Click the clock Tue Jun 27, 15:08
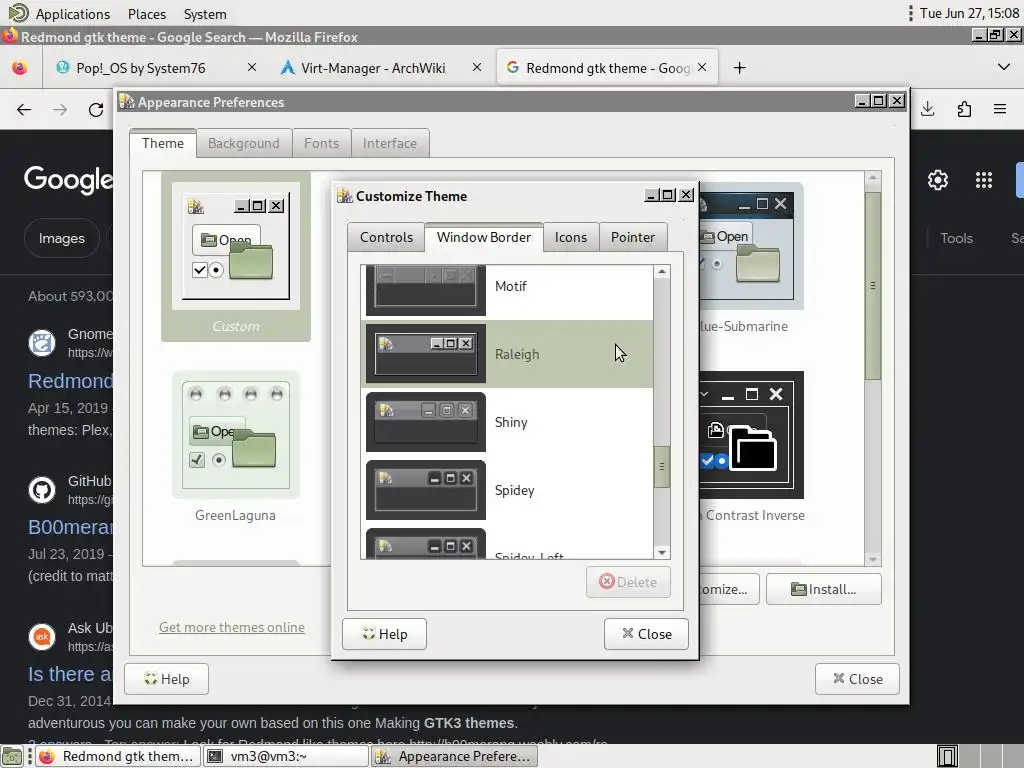Viewport: 1024px width, 768px height. coord(969,13)
